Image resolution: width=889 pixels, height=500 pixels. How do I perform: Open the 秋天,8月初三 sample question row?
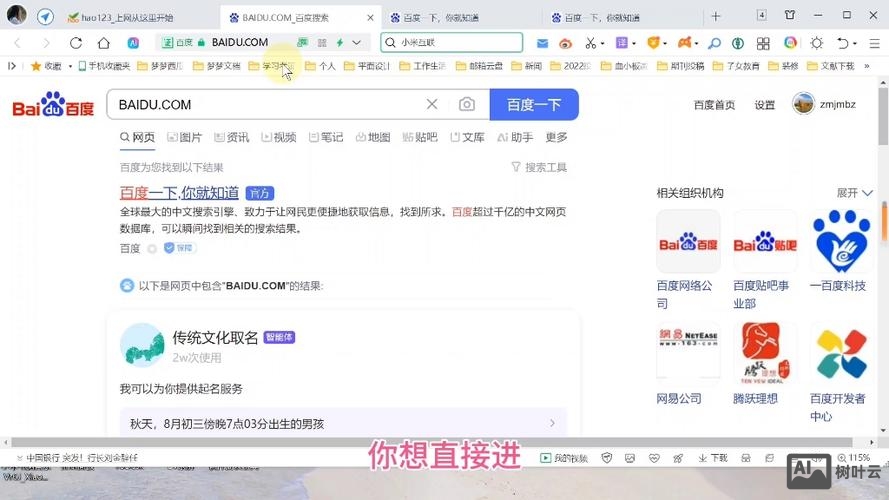click(x=343, y=423)
